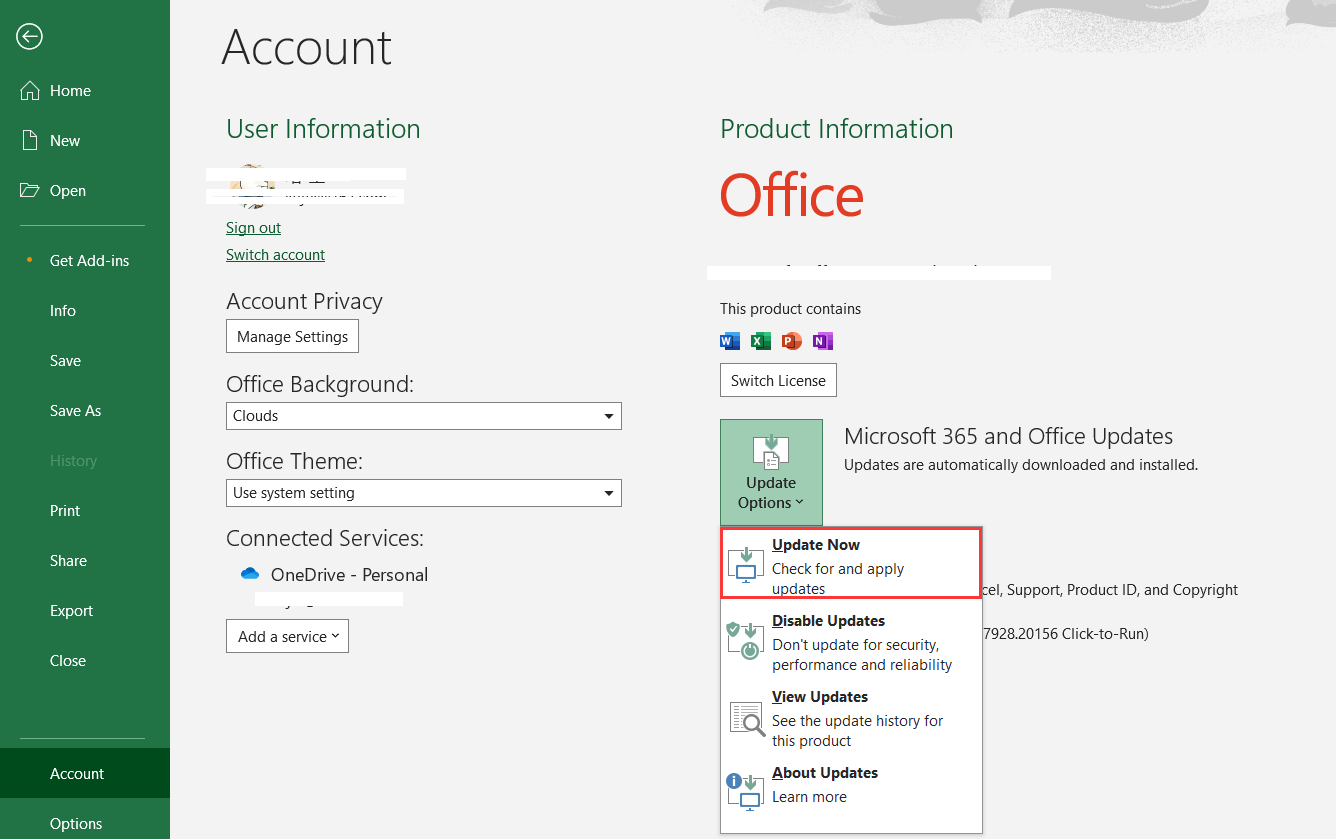
Task: Click the OneDrive cloud icon
Action: 250,574
